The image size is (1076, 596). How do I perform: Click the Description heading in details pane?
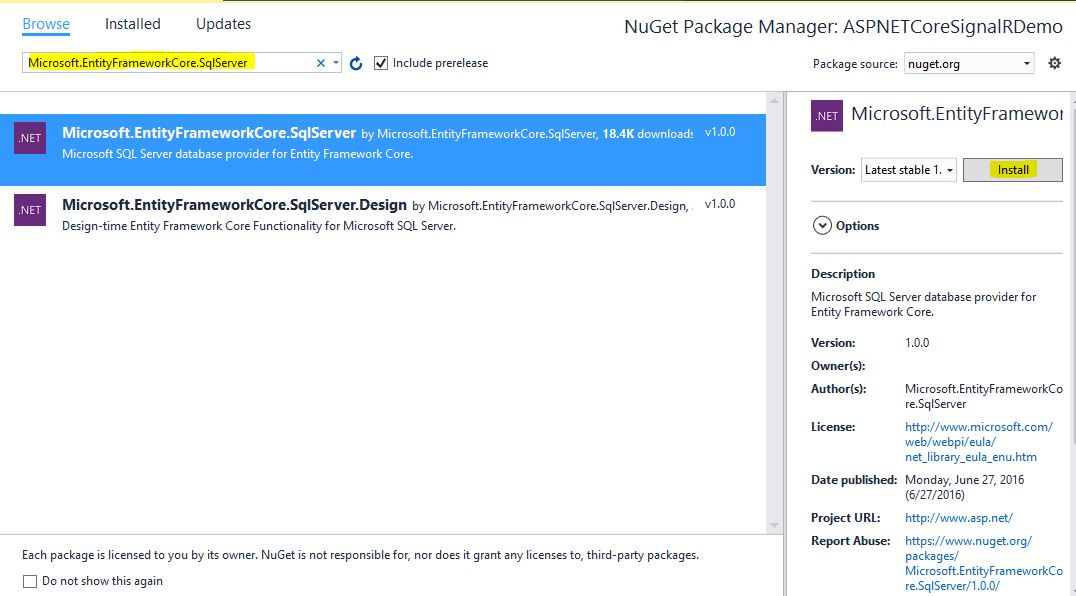(x=843, y=274)
